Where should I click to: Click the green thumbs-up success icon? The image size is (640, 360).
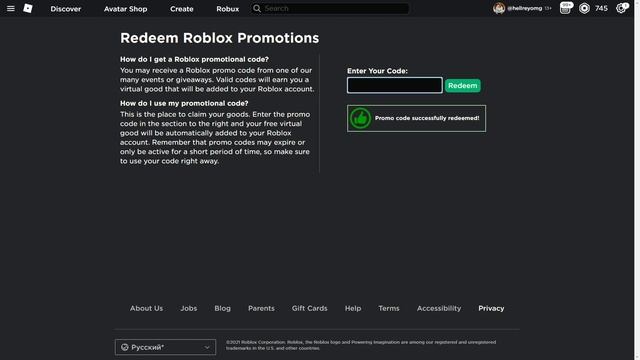tap(360, 118)
